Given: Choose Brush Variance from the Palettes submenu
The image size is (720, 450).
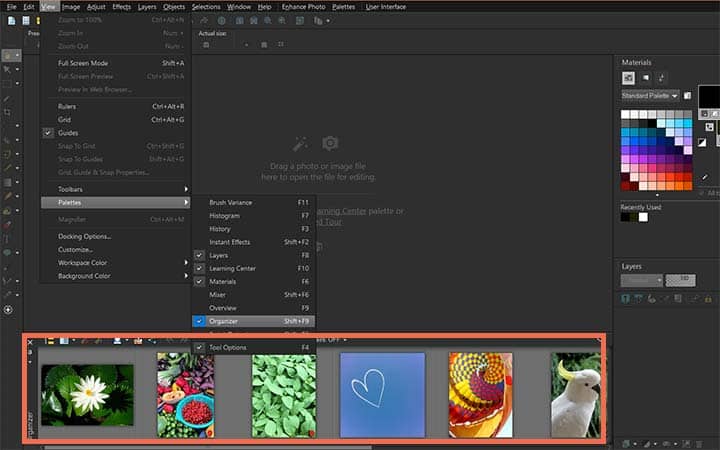Looking at the screenshot, I should pos(253,202).
